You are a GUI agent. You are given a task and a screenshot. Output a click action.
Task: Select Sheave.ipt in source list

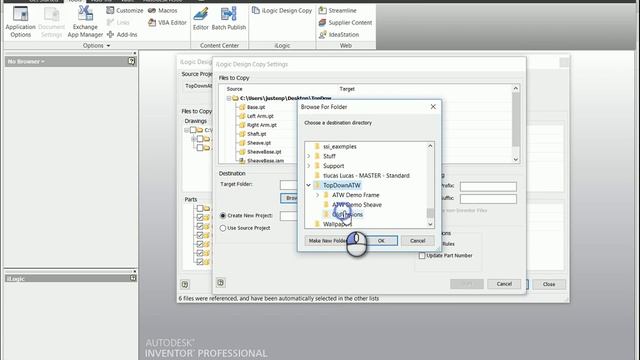(x=259, y=143)
